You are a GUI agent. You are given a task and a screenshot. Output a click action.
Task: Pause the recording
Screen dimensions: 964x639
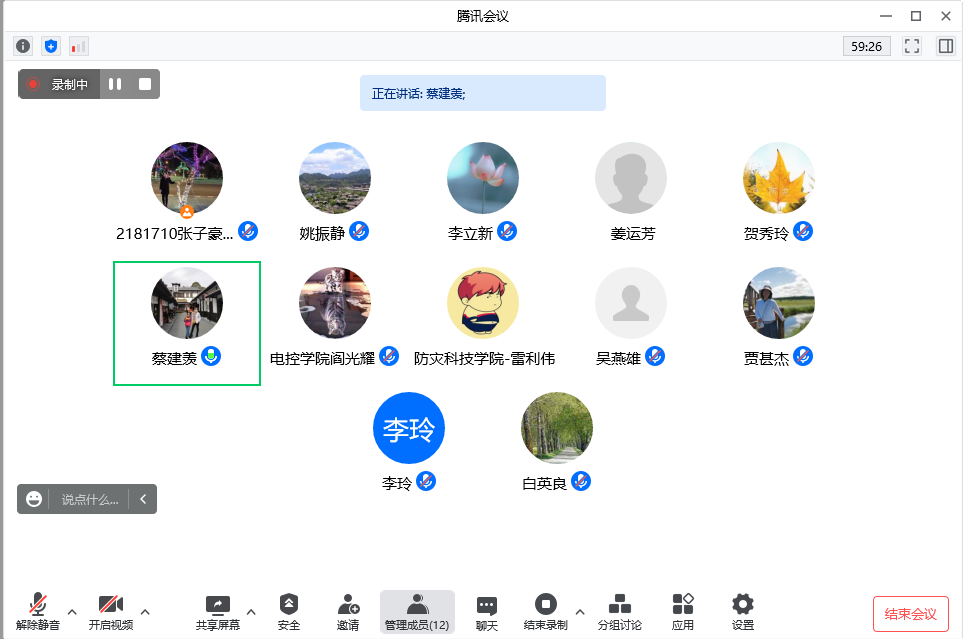tap(115, 85)
